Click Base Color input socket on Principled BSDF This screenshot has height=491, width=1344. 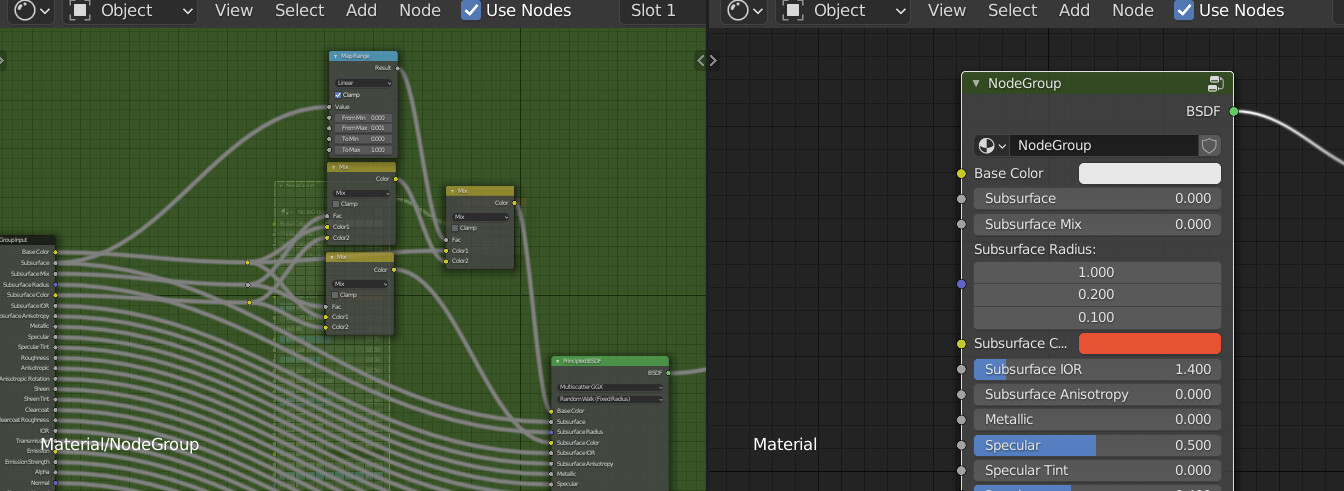pyautogui.click(x=550, y=411)
